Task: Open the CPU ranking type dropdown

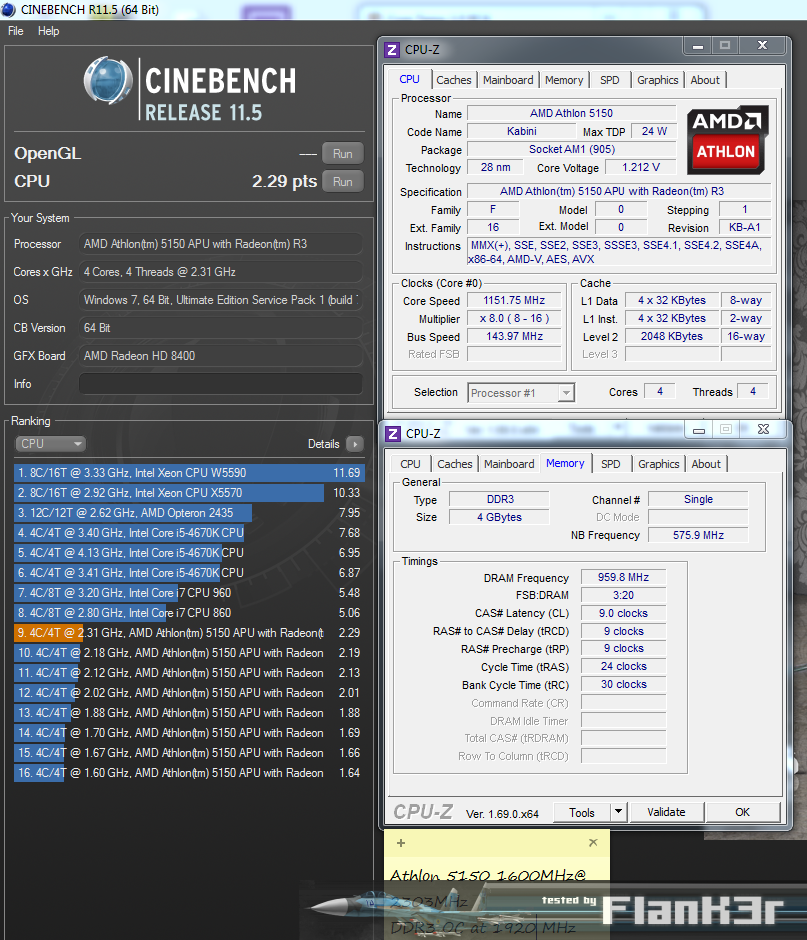Action: click(x=50, y=444)
